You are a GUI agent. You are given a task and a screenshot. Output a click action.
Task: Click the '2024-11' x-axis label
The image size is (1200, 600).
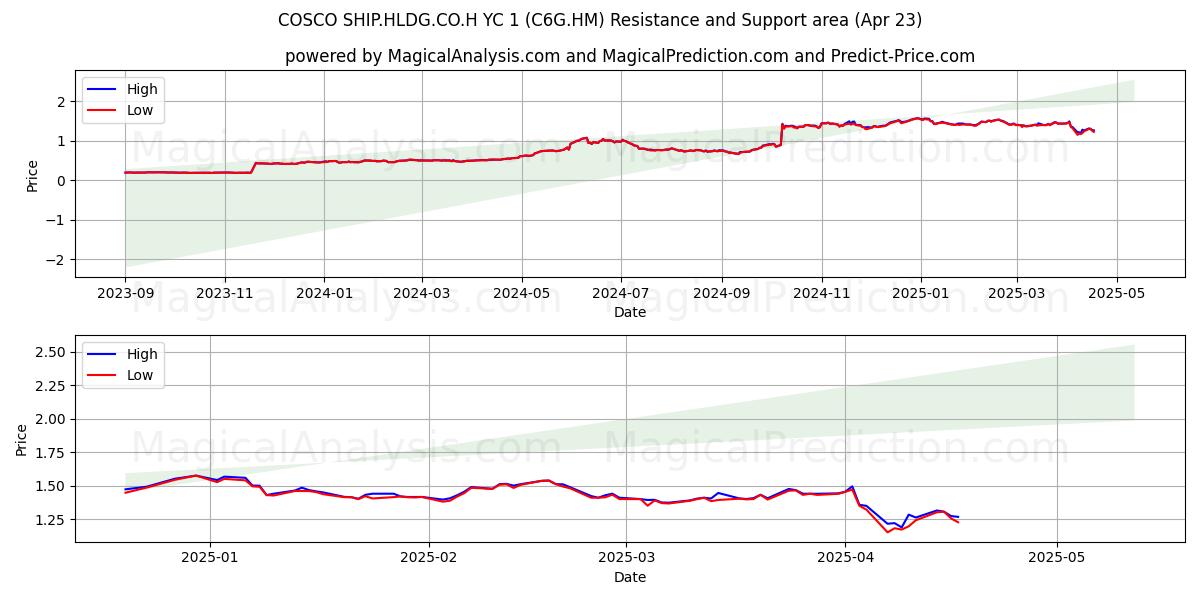822,294
